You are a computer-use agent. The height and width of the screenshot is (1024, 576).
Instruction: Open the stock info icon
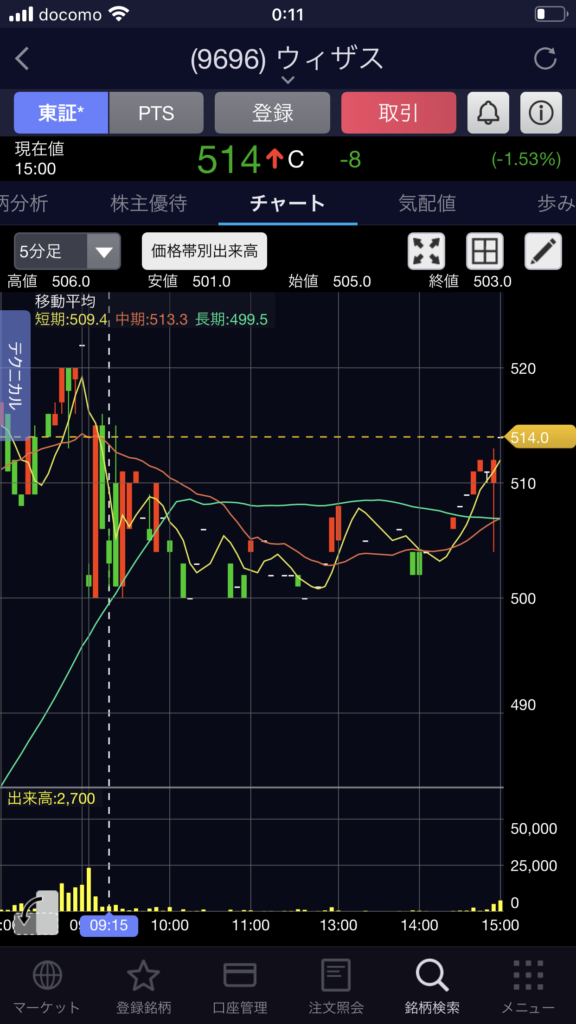coord(541,113)
